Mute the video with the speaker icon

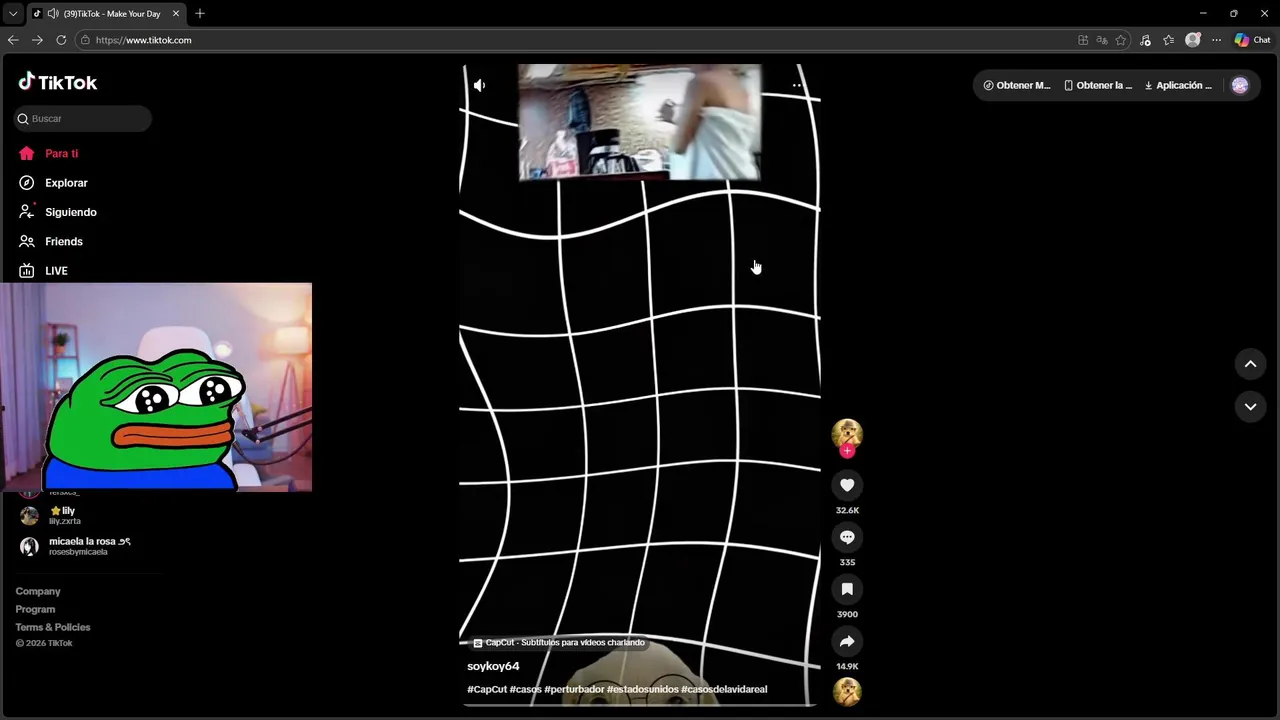pyautogui.click(x=479, y=85)
